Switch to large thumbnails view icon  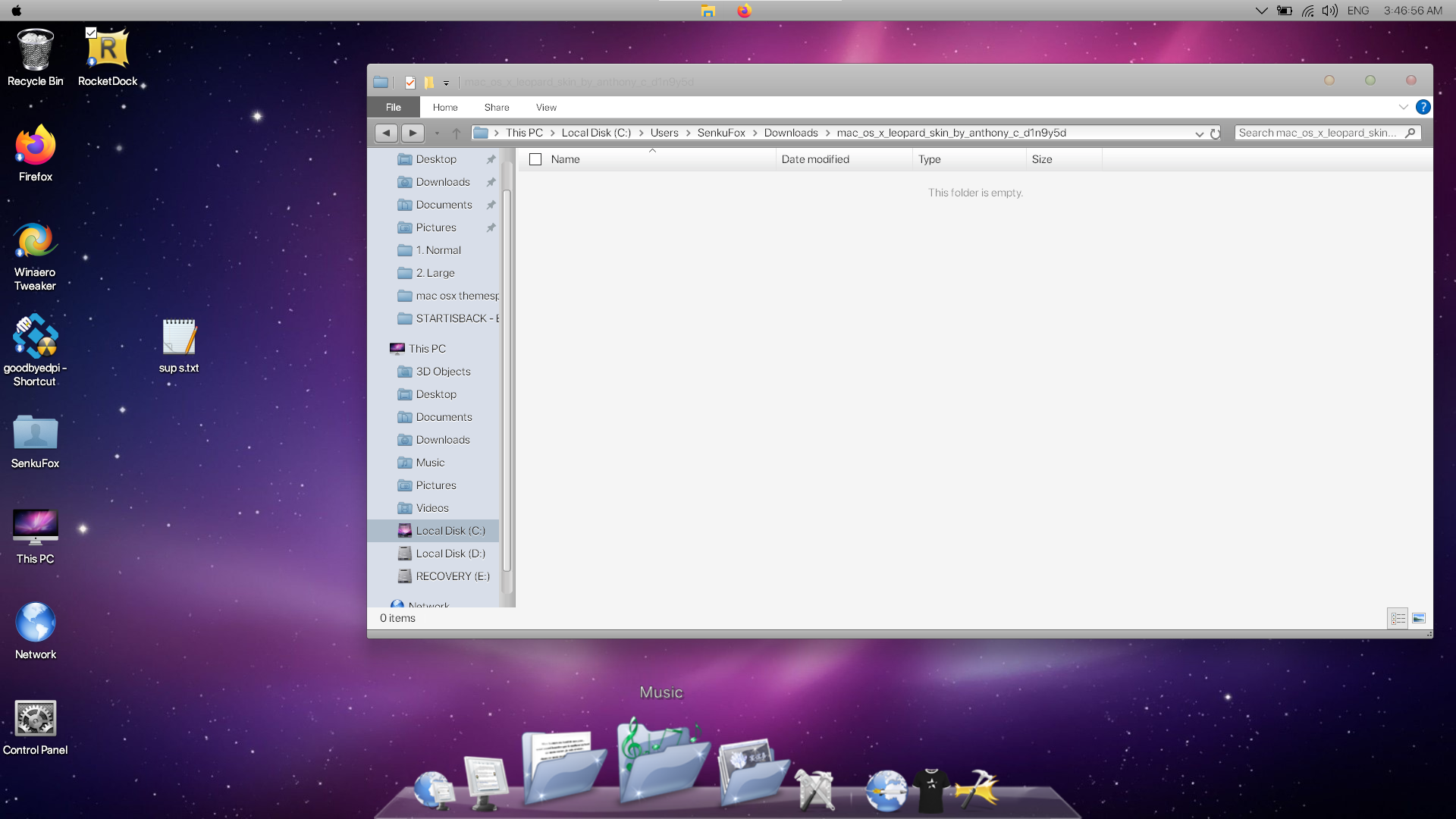pos(1419,619)
